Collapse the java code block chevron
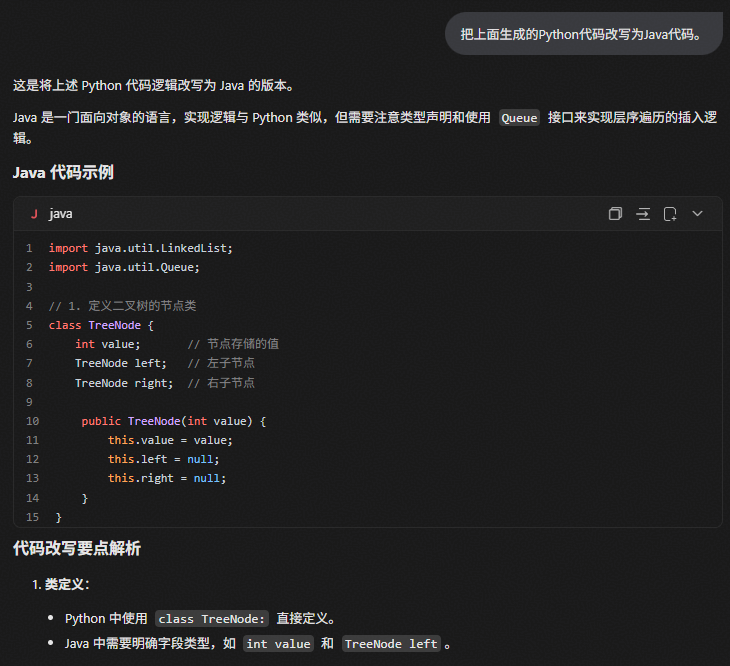This screenshot has width=730, height=666. (697, 214)
